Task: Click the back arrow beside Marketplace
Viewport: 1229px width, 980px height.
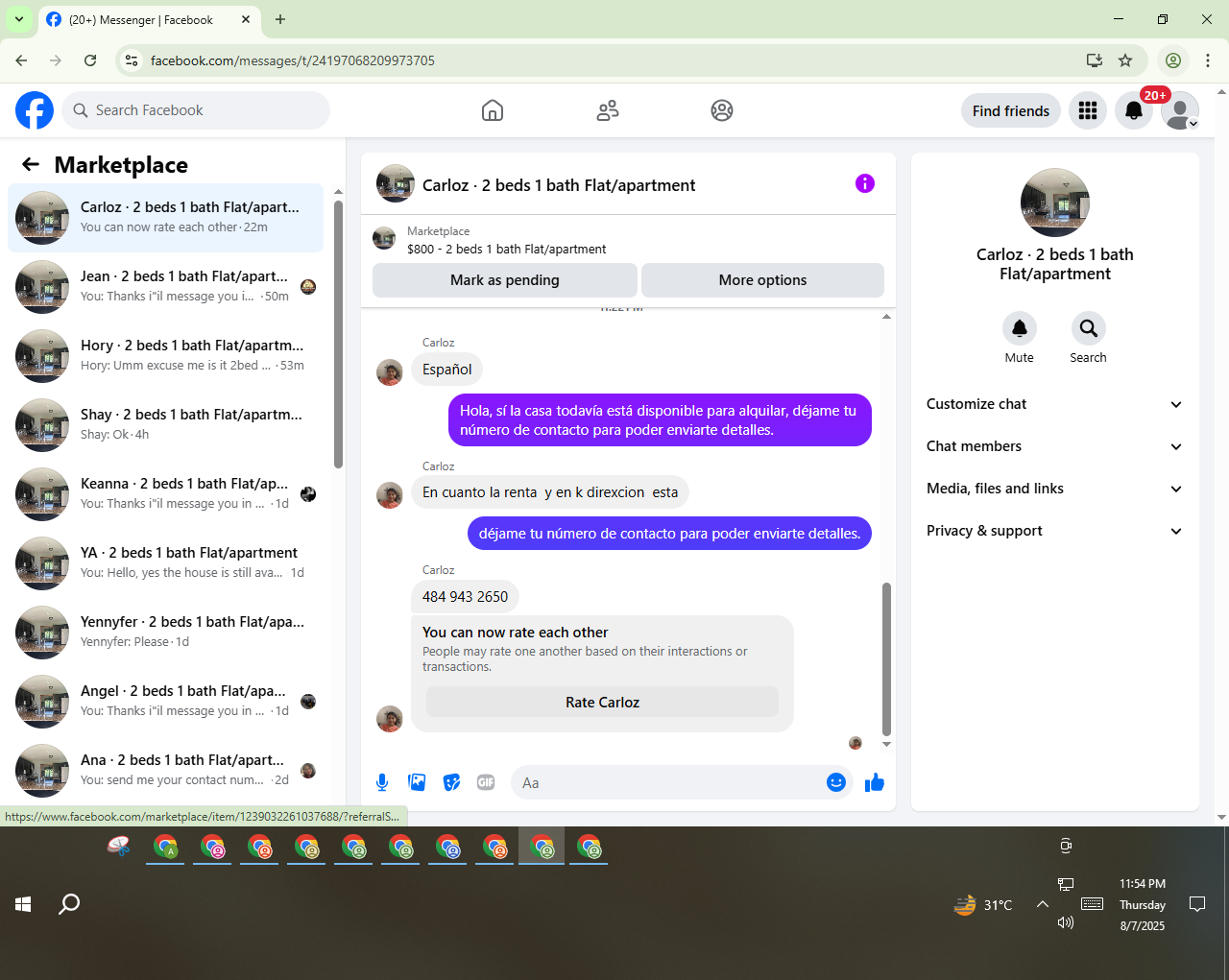Action: [x=31, y=164]
